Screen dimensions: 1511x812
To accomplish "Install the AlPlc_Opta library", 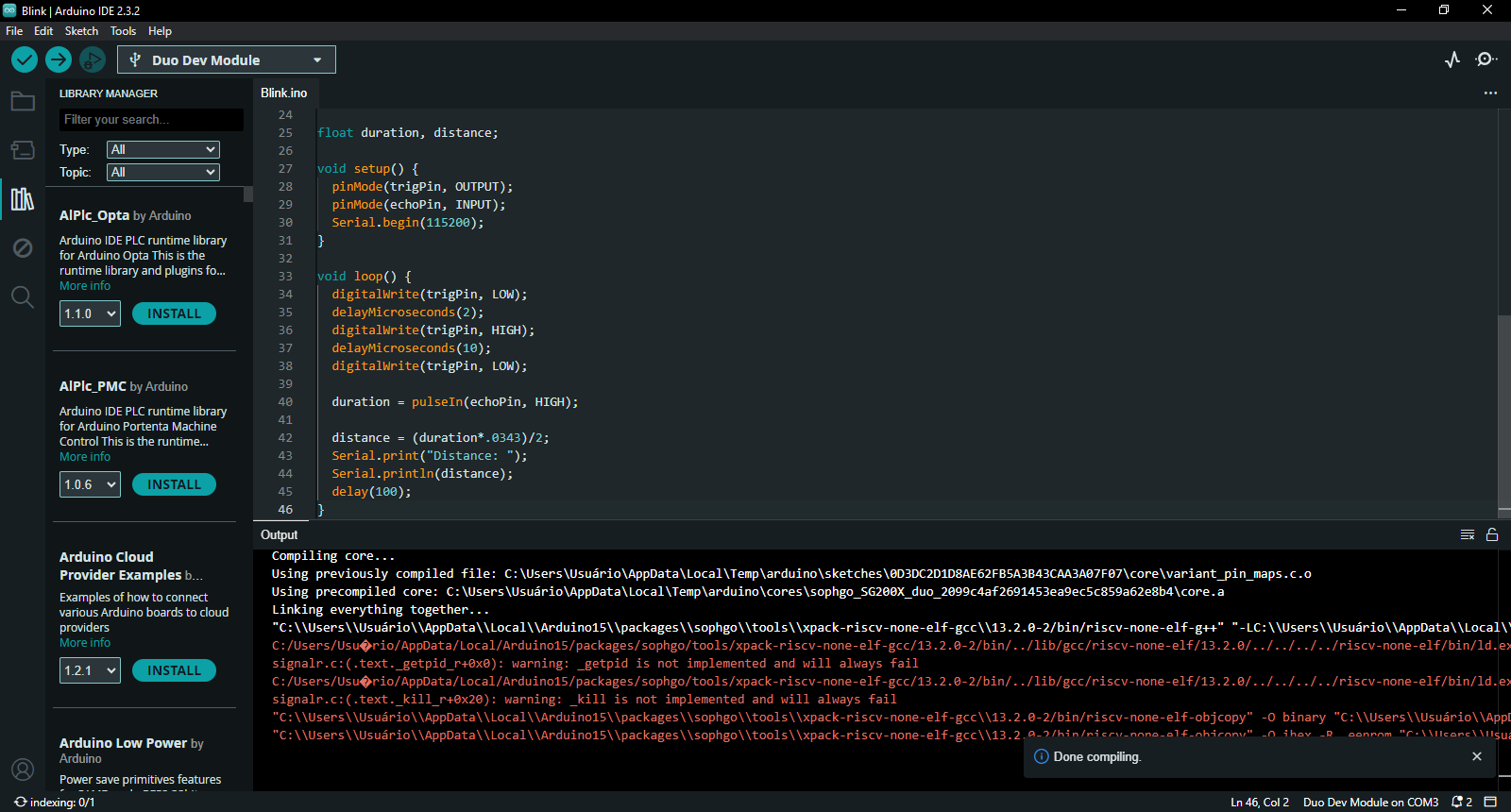I will (x=175, y=313).
